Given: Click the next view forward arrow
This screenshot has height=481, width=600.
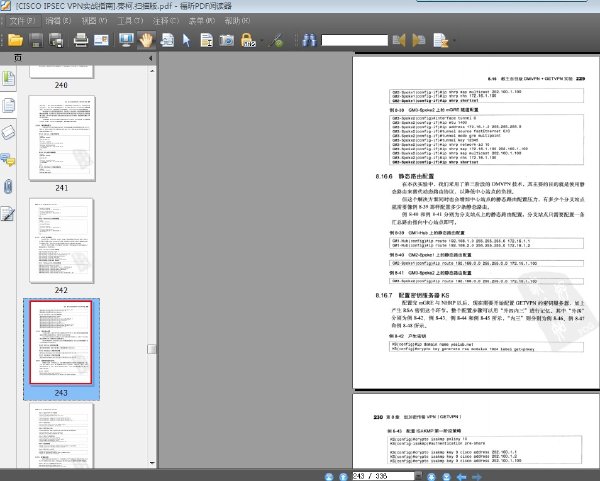Looking at the screenshot, I should tap(476, 476).
